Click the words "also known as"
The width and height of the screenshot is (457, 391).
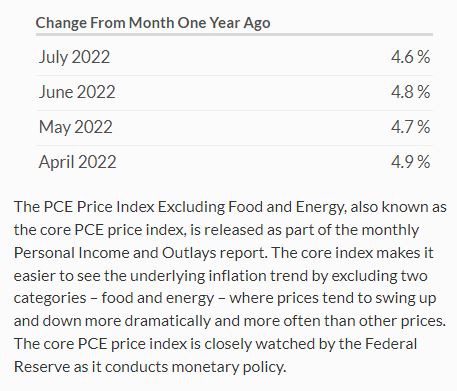[x=399, y=207]
